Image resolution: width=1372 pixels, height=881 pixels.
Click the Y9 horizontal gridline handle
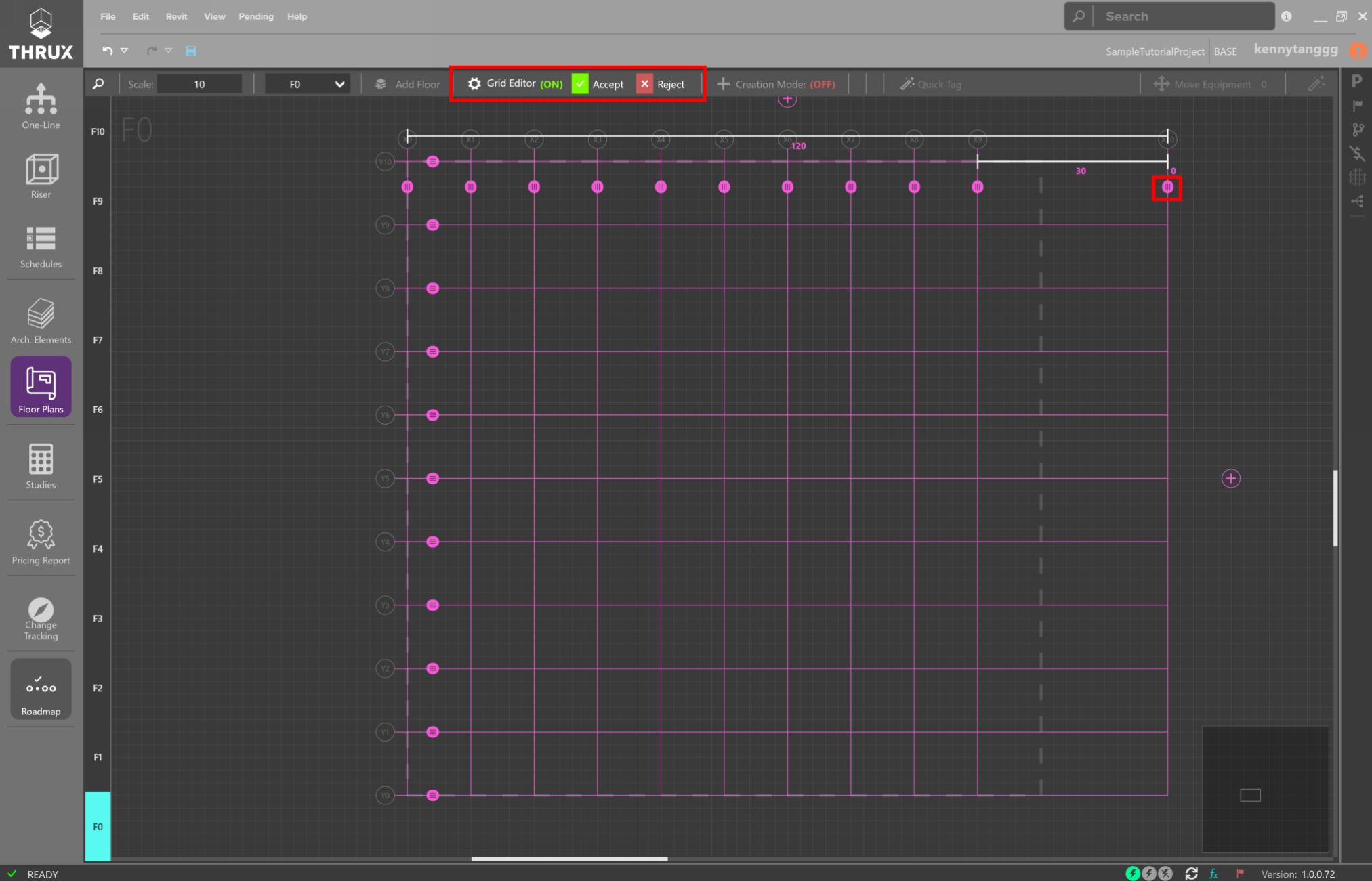(432, 225)
